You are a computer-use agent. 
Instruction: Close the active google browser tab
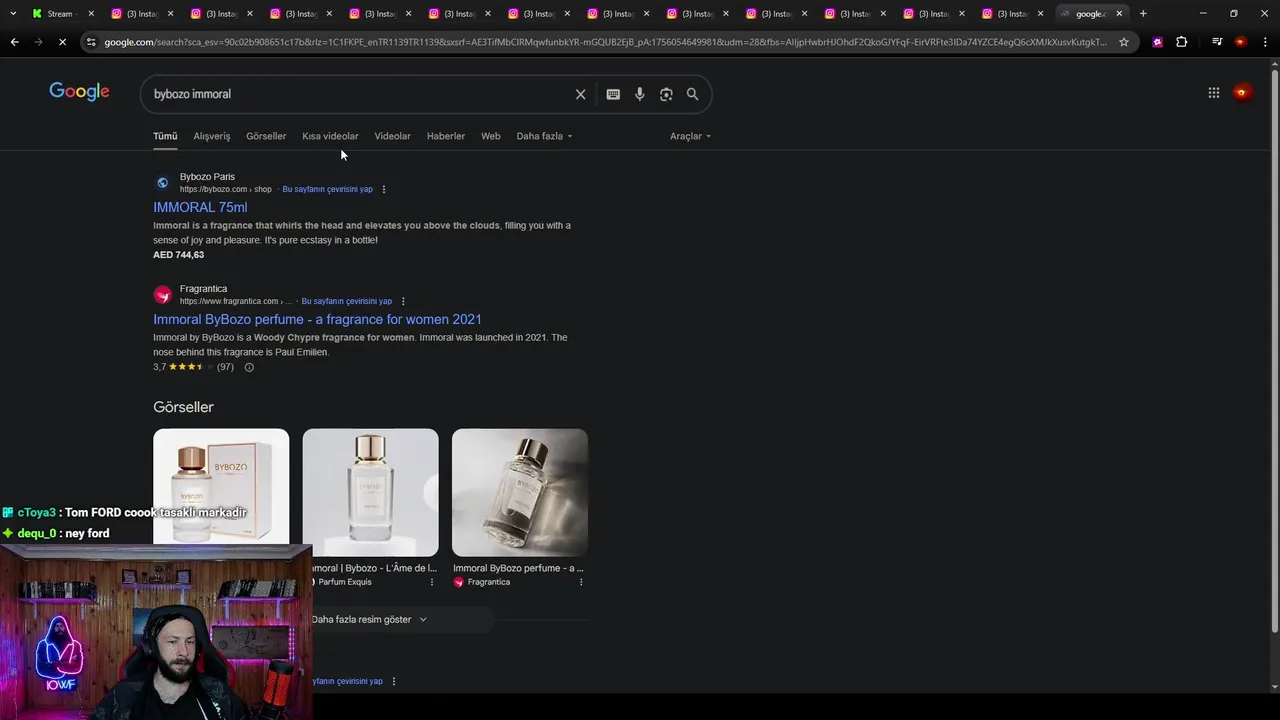[1119, 14]
